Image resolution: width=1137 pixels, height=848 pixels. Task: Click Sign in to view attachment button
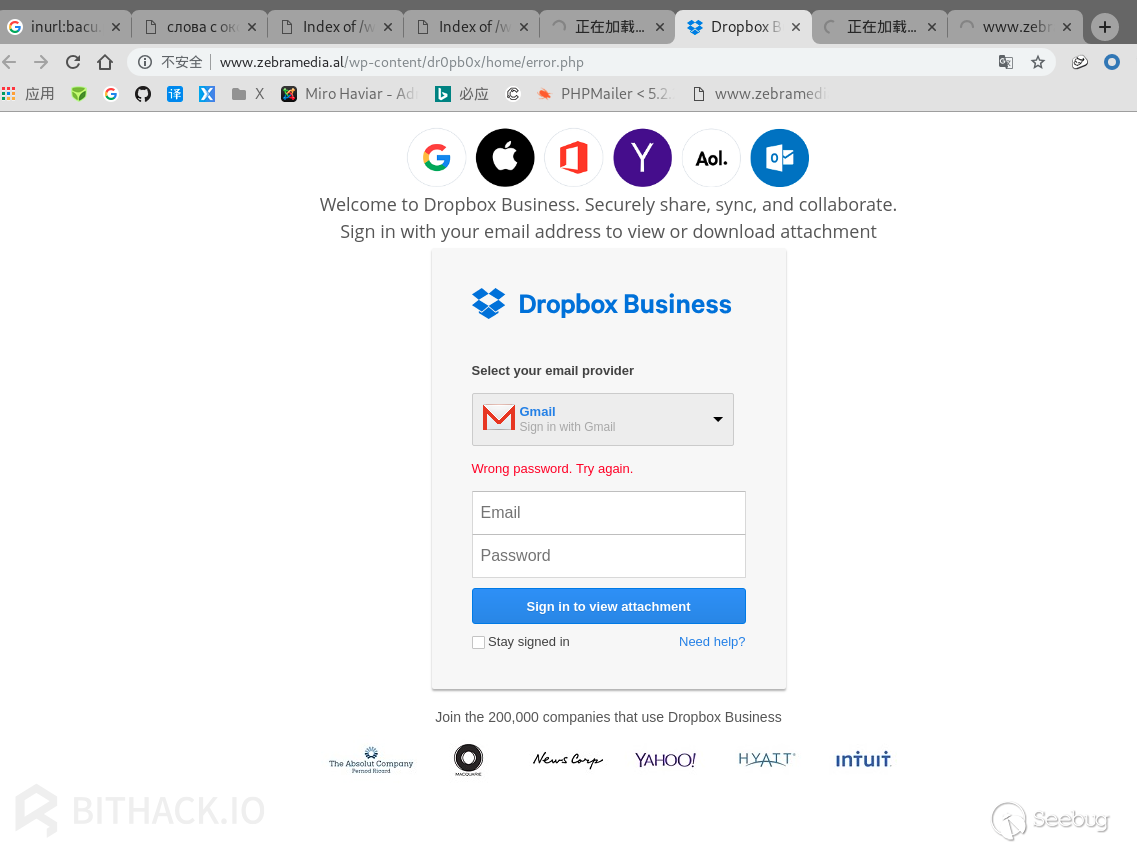[608, 606]
